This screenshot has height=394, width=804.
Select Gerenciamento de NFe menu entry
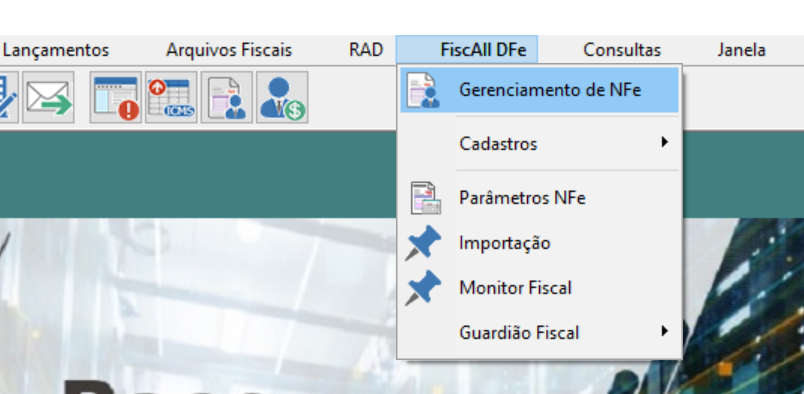[x=539, y=90]
